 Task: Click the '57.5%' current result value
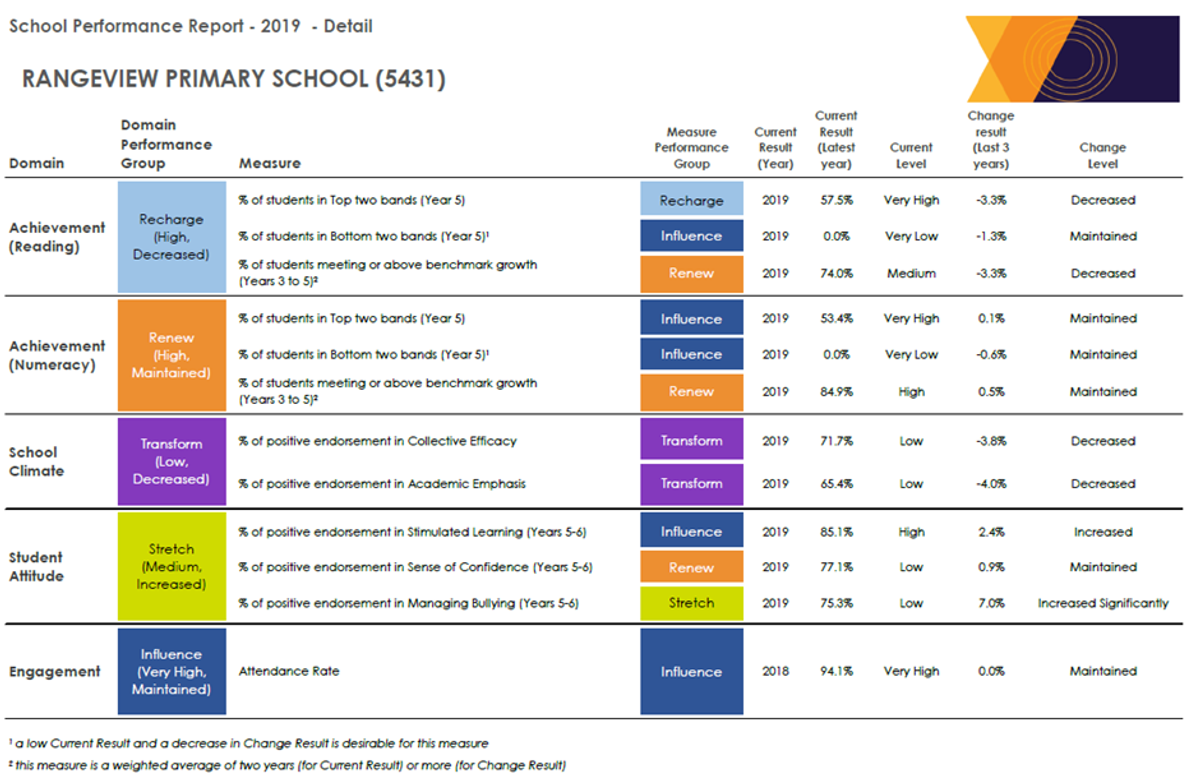[x=837, y=200]
